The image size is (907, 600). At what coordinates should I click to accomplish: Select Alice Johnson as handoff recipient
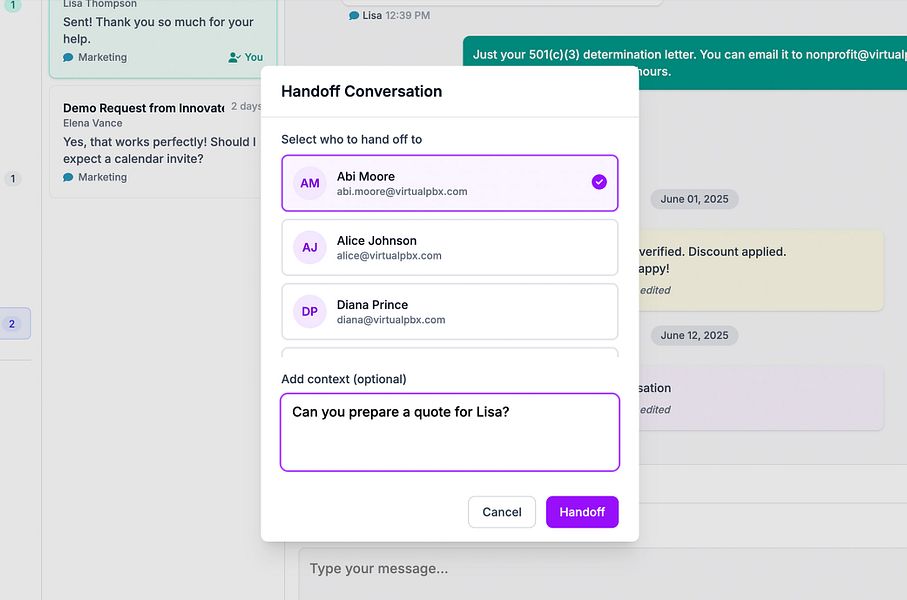tap(449, 247)
